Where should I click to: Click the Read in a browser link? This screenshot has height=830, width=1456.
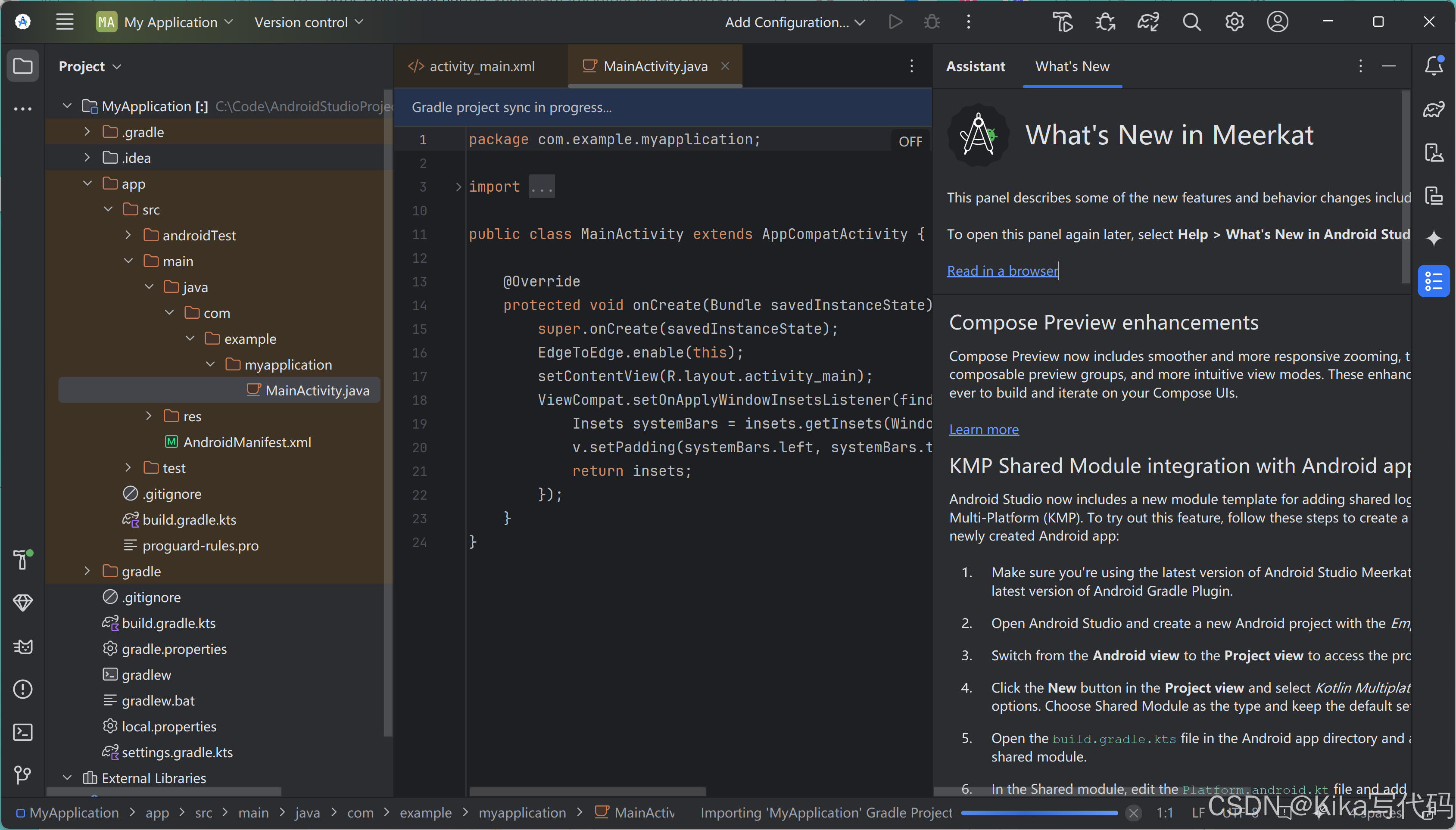pos(1002,271)
